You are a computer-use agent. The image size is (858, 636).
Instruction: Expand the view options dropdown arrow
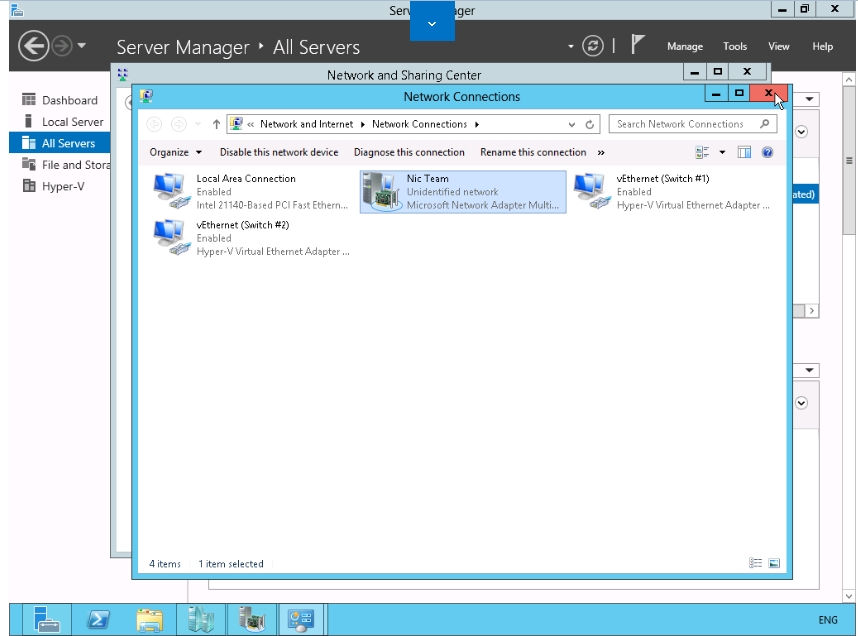pos(722,152)
